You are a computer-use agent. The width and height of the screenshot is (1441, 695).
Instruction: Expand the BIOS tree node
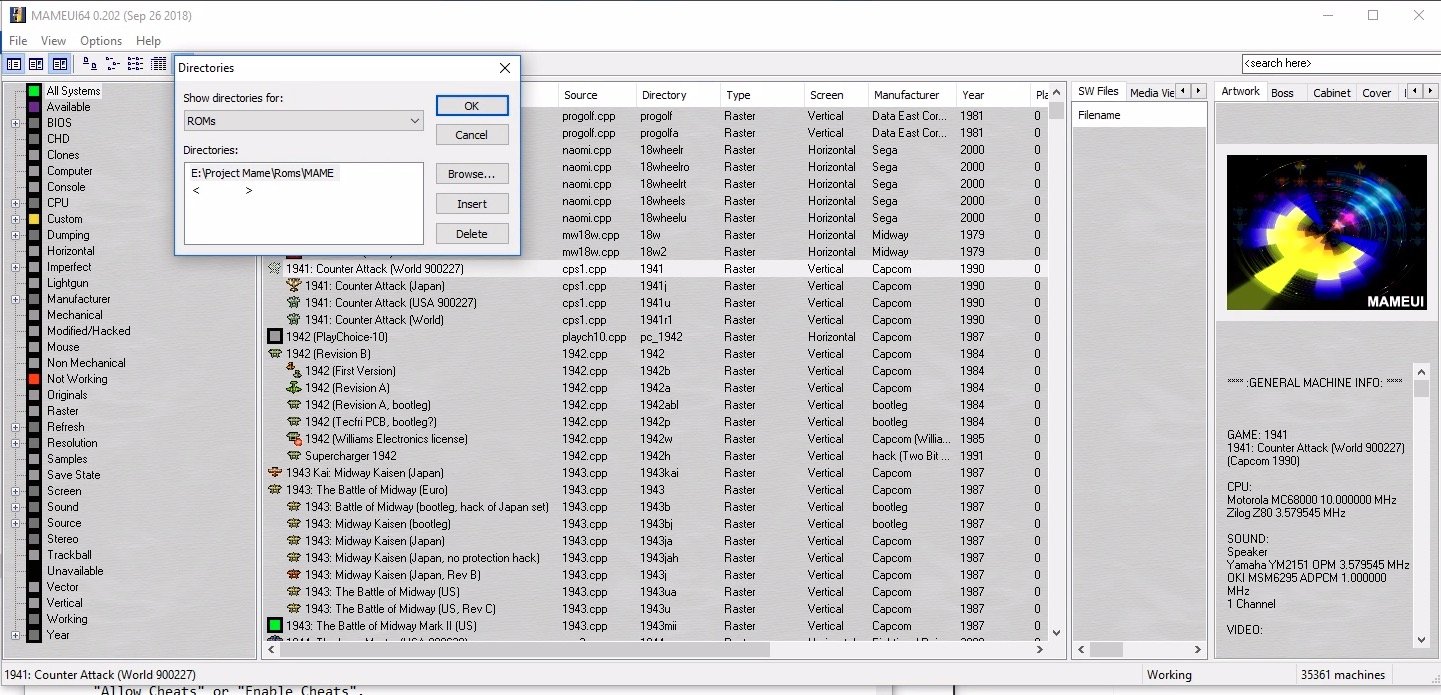pyautogui.click(x=15, y=123)
